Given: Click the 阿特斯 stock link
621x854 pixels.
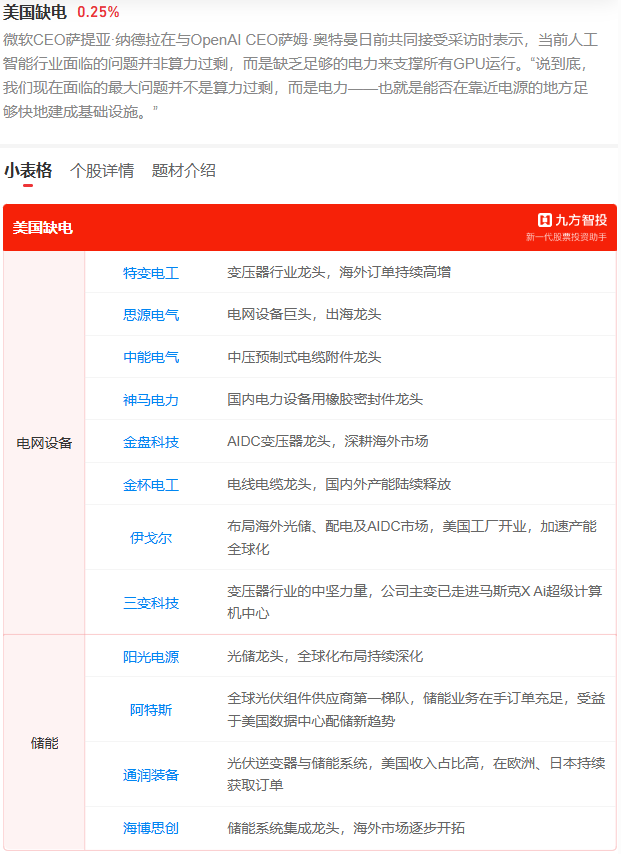Looking at the screenshot, I should 151,710.
